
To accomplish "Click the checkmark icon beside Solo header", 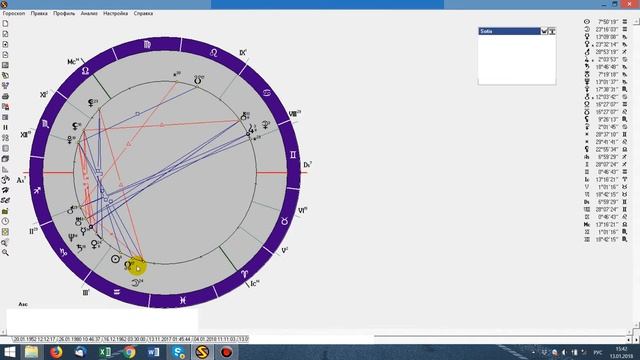I will (x=544, y=31).
